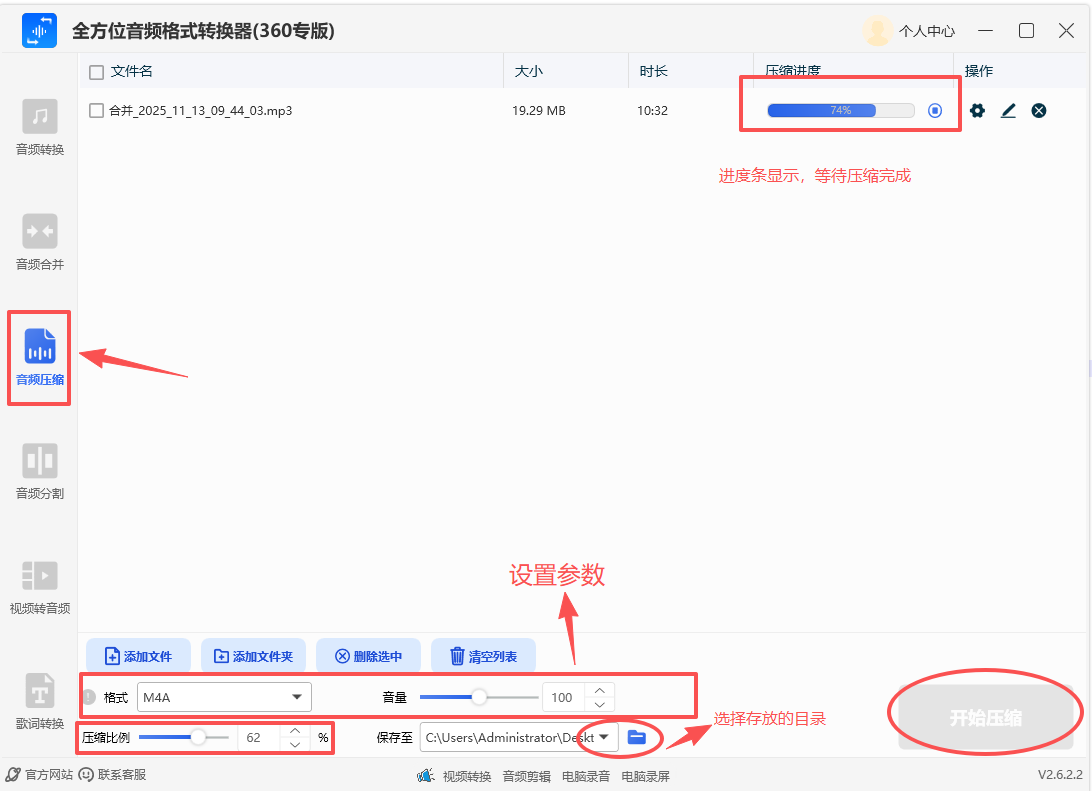Open the blue folder browse icon

pos(637,738)
